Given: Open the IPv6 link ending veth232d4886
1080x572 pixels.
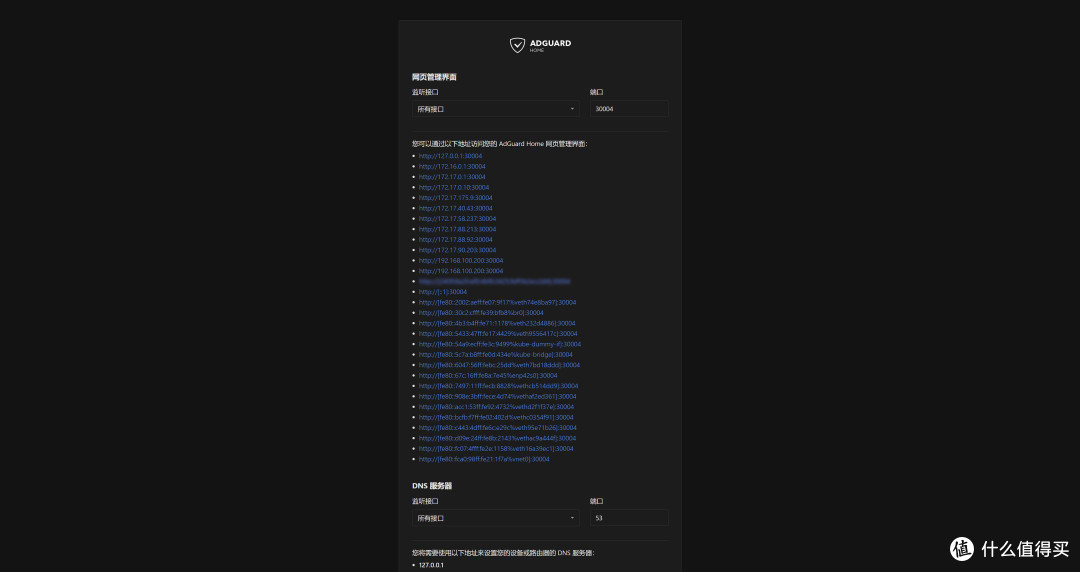Looking at the screenshot, I should 497,323.
